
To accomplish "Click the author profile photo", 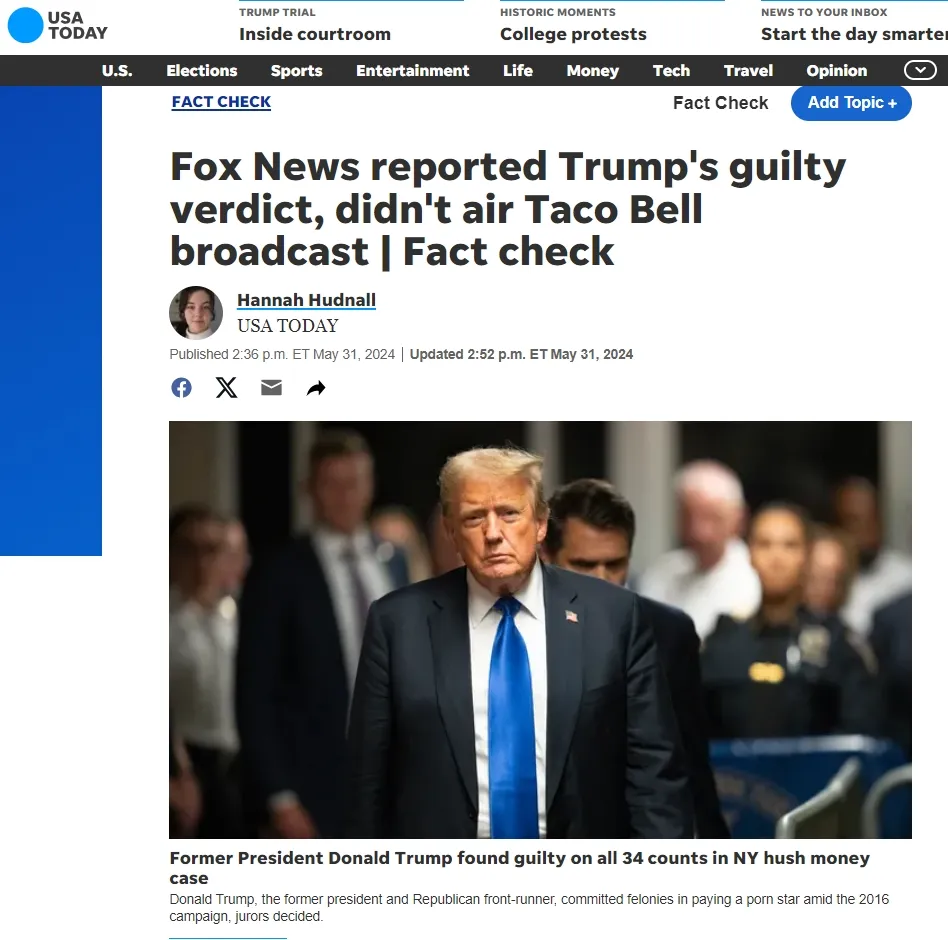I will pos(196,313).
